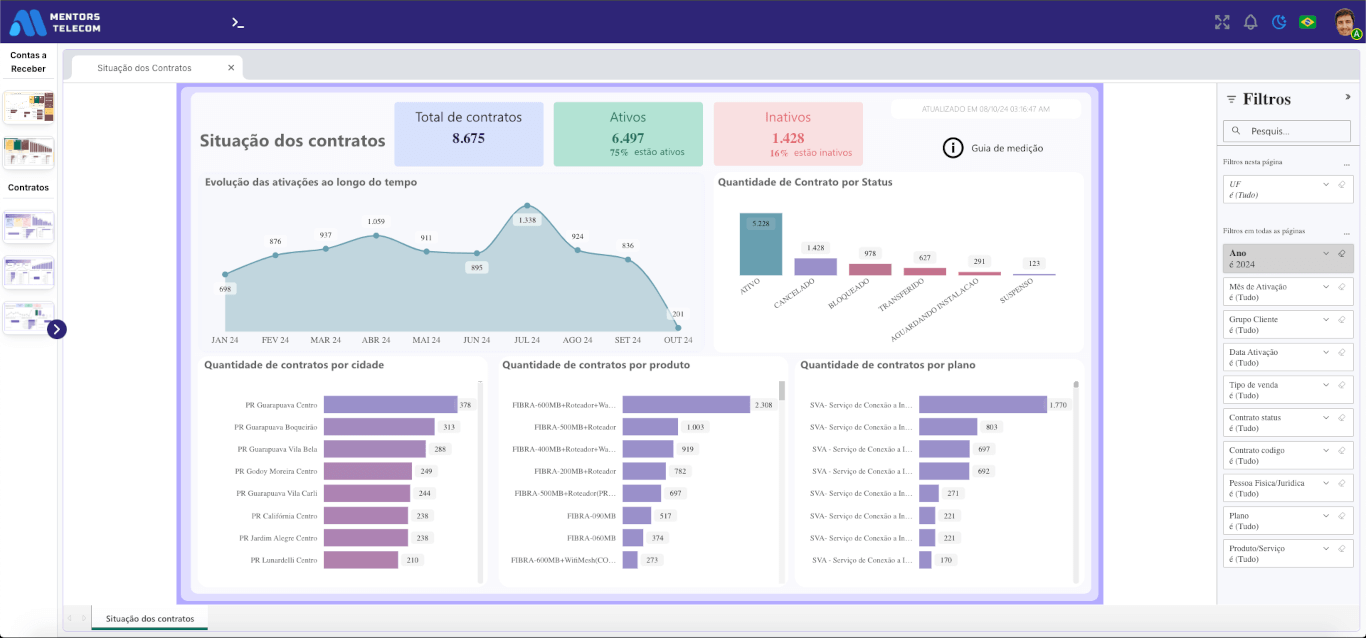Expand the left sidebar with arrow button

(57, 329)
